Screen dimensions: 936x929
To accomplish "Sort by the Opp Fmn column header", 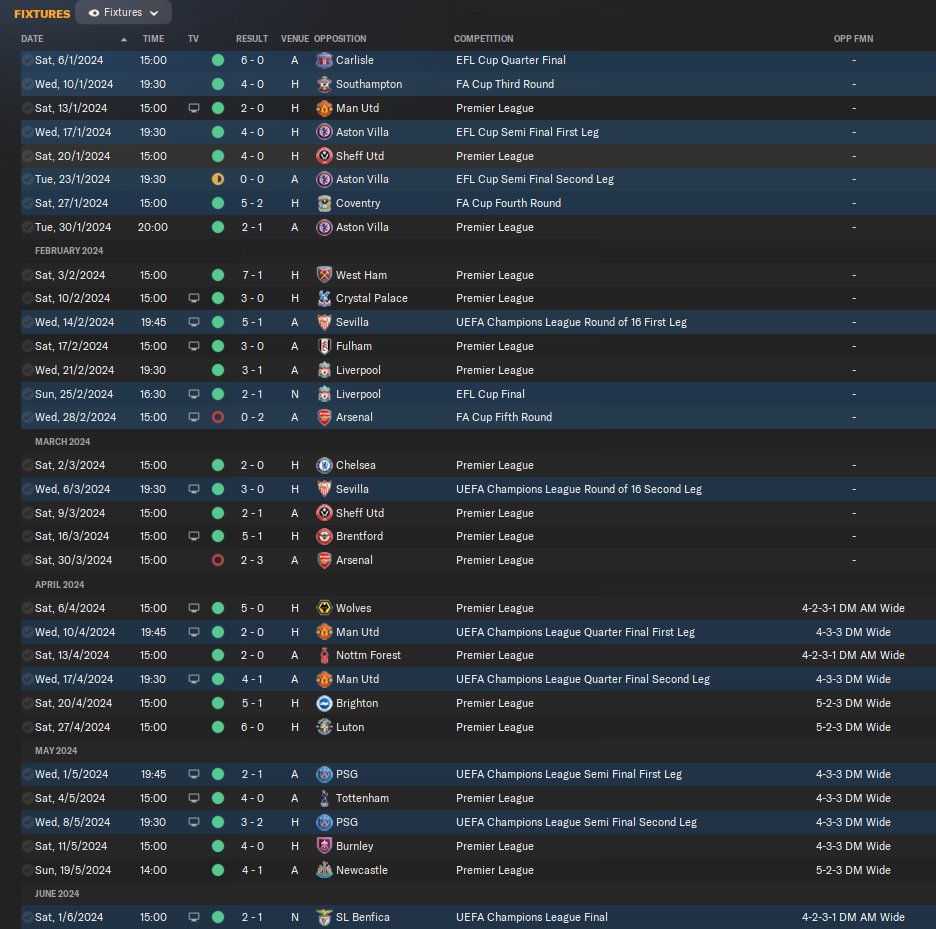I will 853,39.
